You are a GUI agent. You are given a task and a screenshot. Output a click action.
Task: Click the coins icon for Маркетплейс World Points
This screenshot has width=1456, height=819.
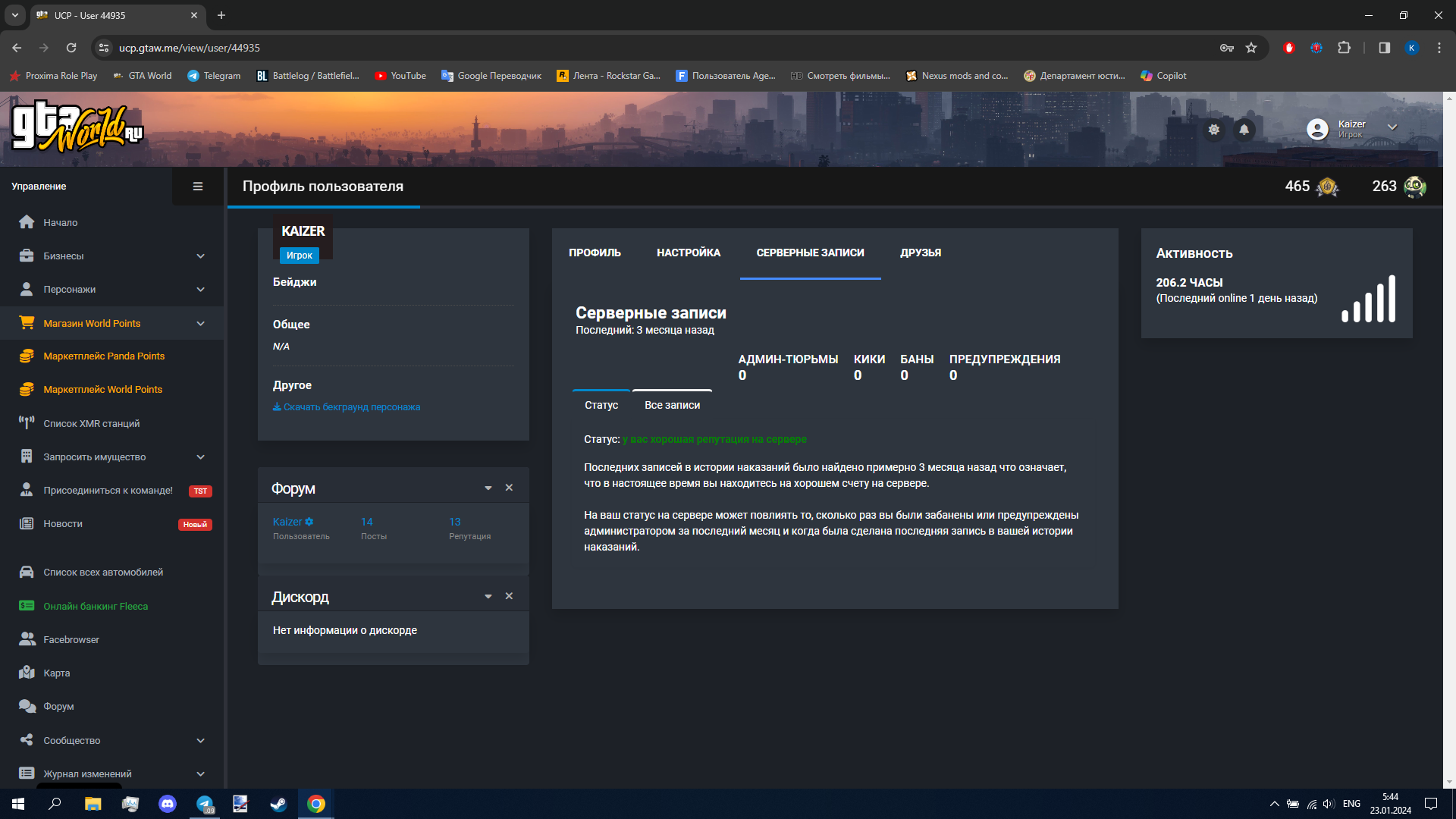click(27, 389)
